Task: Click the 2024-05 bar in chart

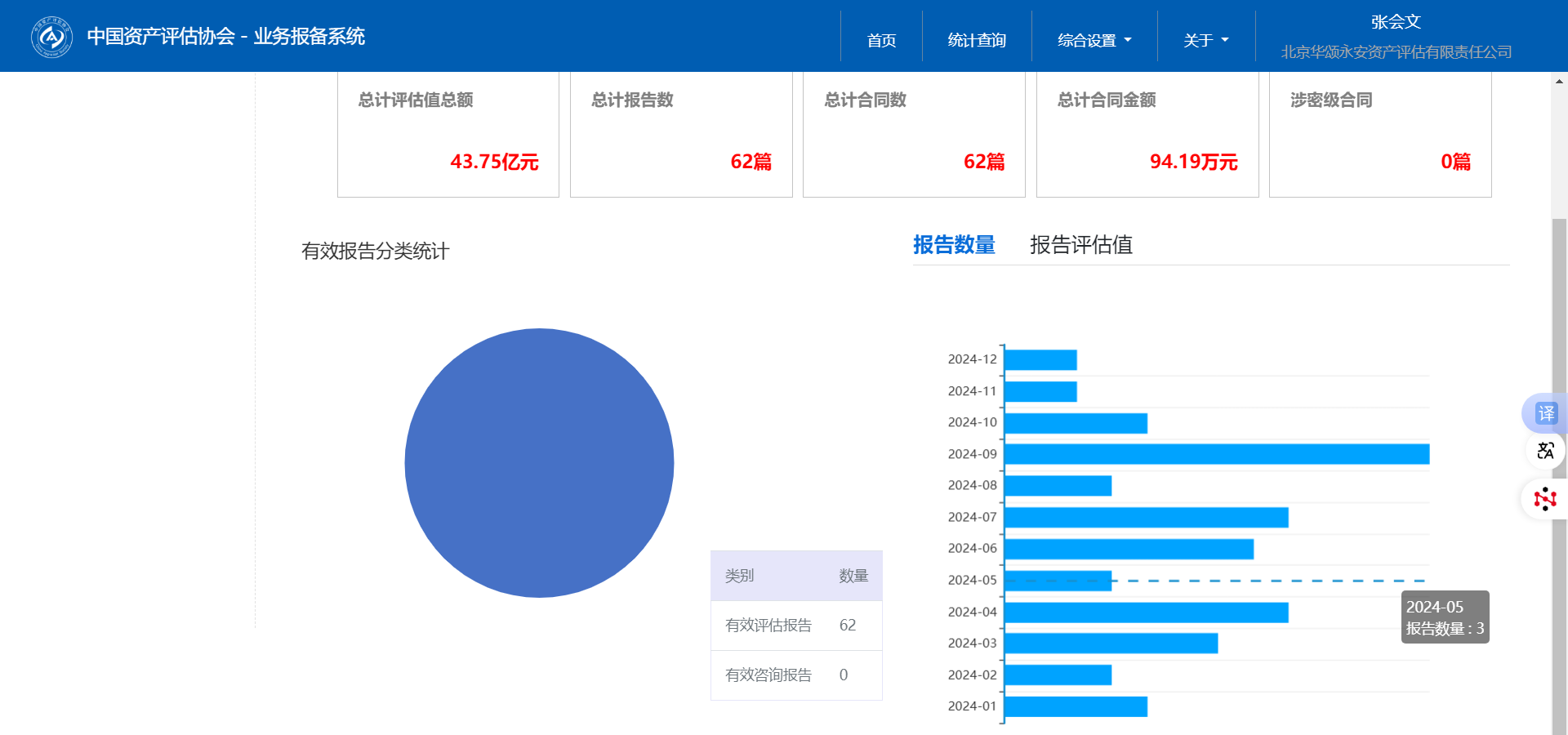Action: click(1058, 581)
